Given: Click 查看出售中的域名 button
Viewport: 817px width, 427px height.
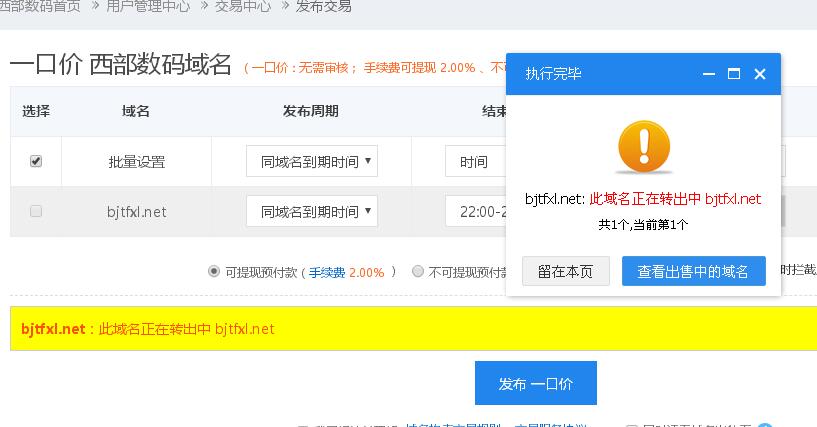Looking at the screenshot, I should (x=693, y=271).
